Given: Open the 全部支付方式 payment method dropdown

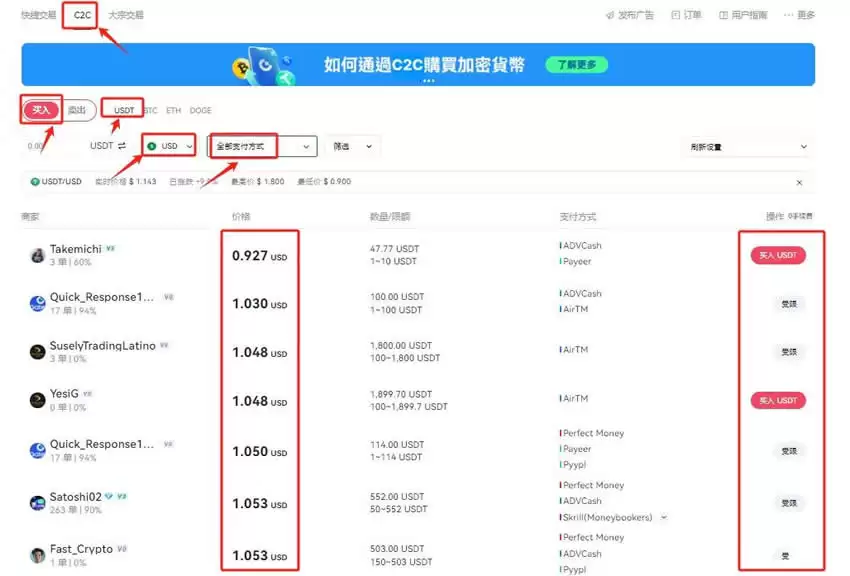Looking at the screenshot, I should point(262,145).
